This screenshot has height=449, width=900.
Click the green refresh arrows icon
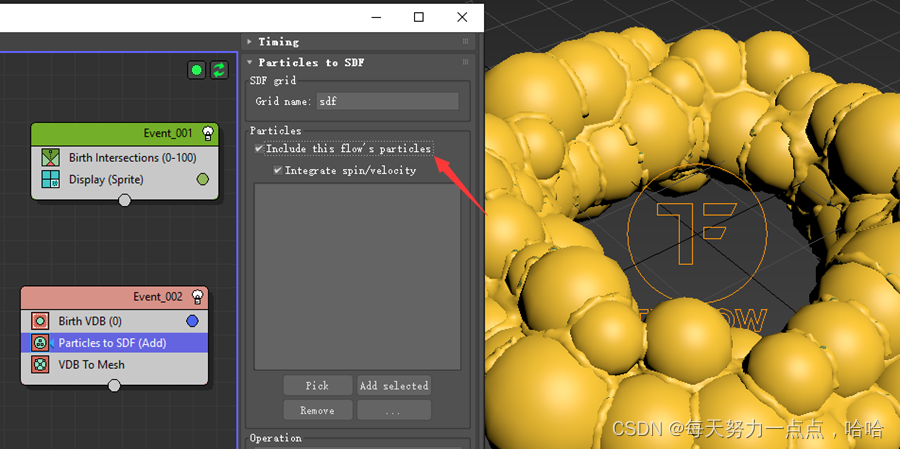click(x=219, y=70)
